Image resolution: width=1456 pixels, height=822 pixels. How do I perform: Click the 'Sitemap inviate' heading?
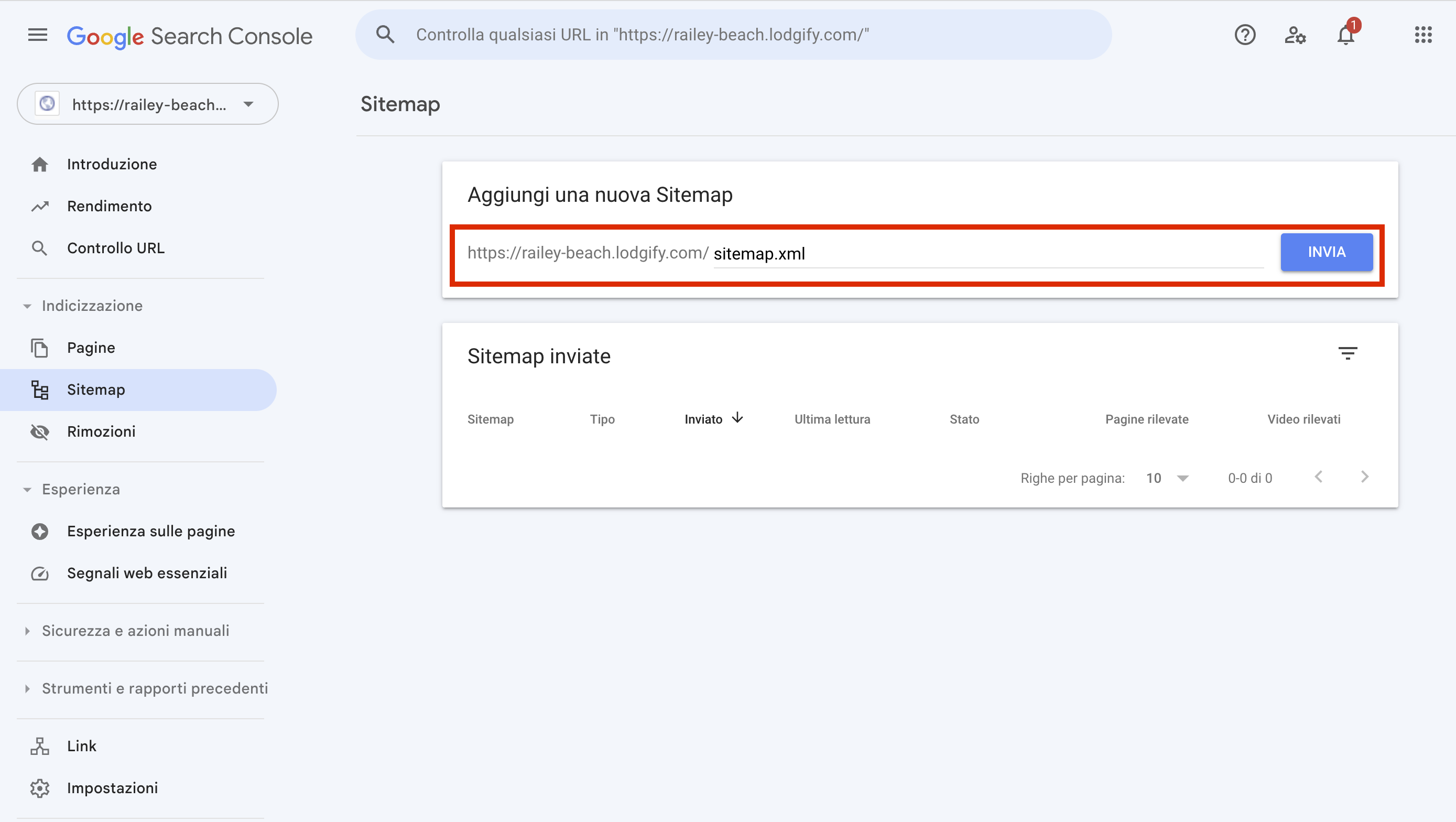pos(539,356)
